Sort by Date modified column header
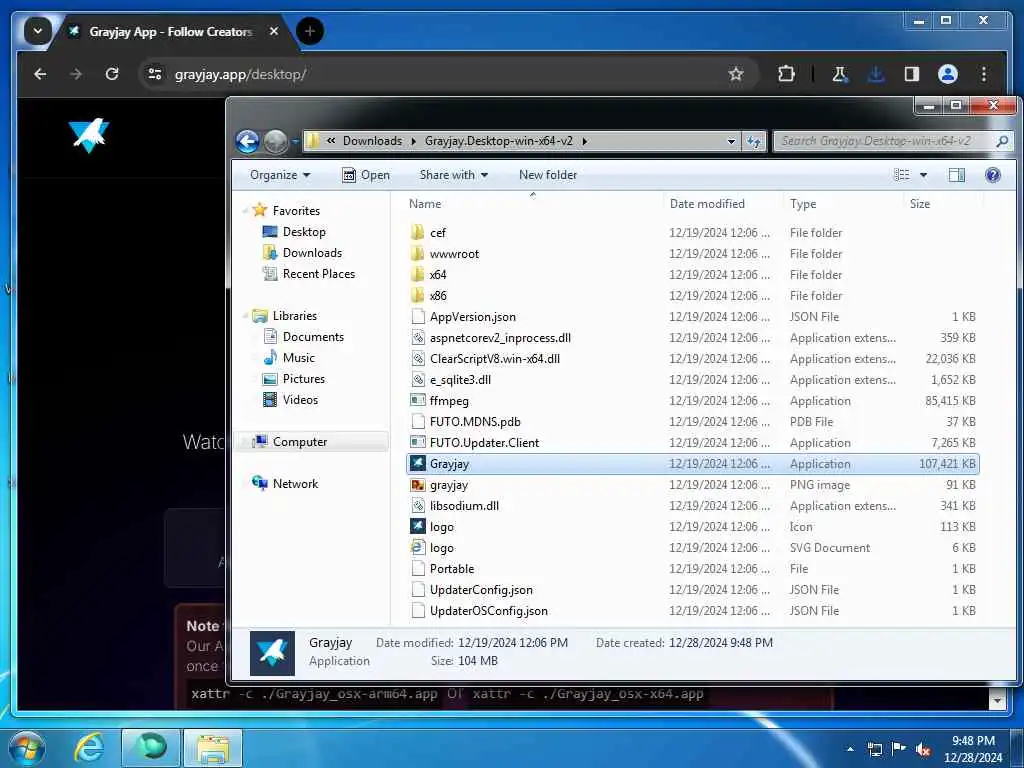1024x768 pixels. click(707, 204)
